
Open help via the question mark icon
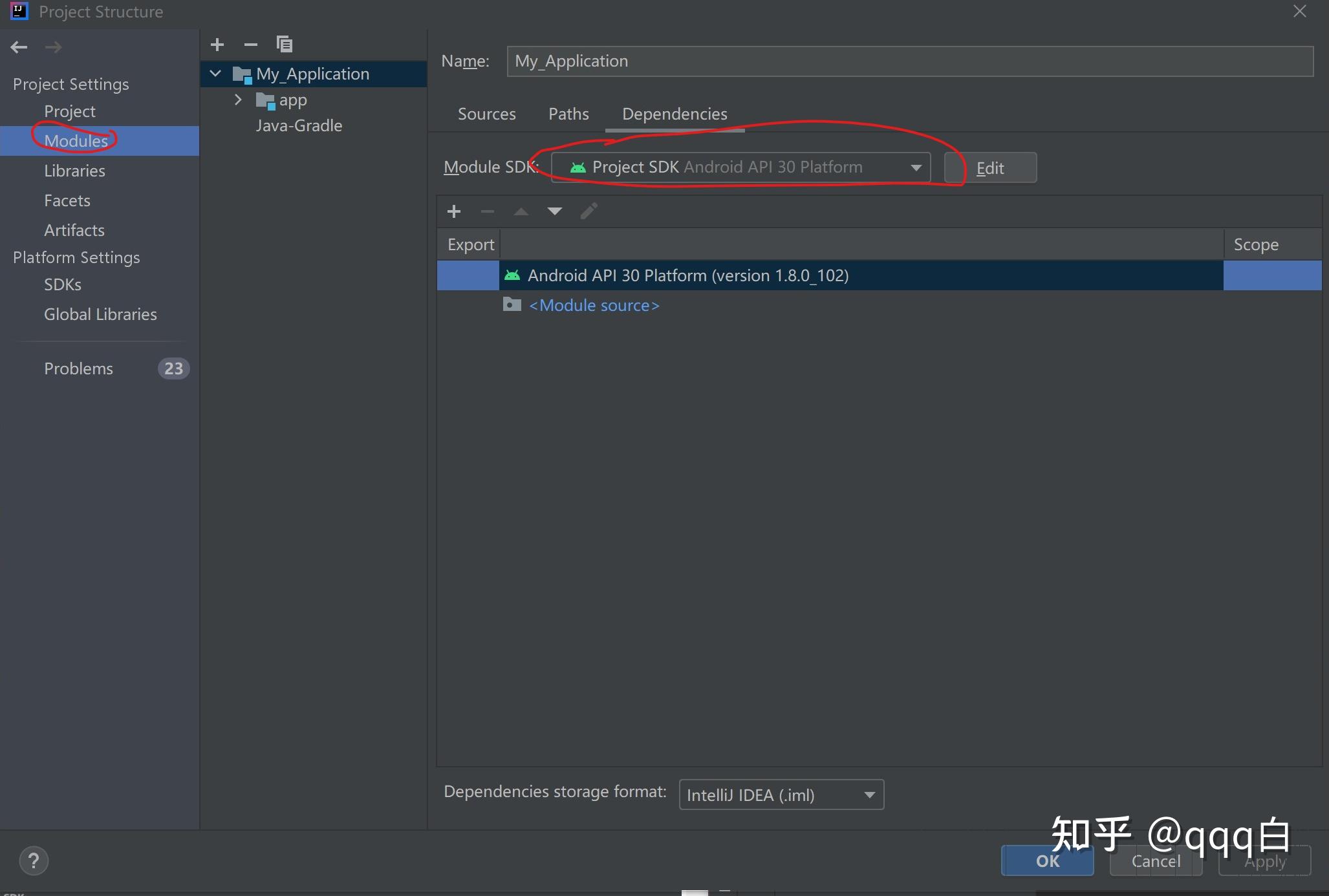pos(34,860)
